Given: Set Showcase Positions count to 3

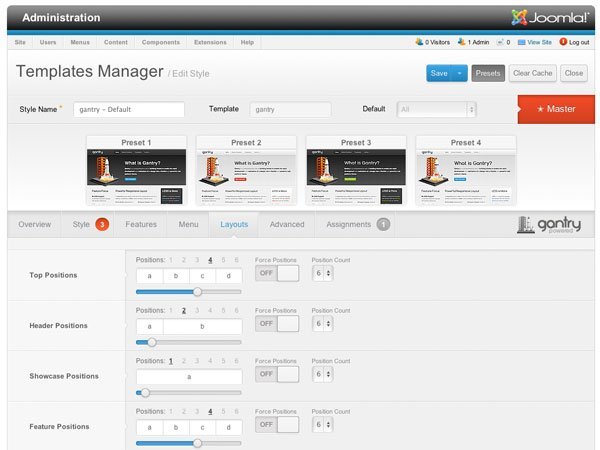Looking at the screenshot, I should tap(197, 361).
